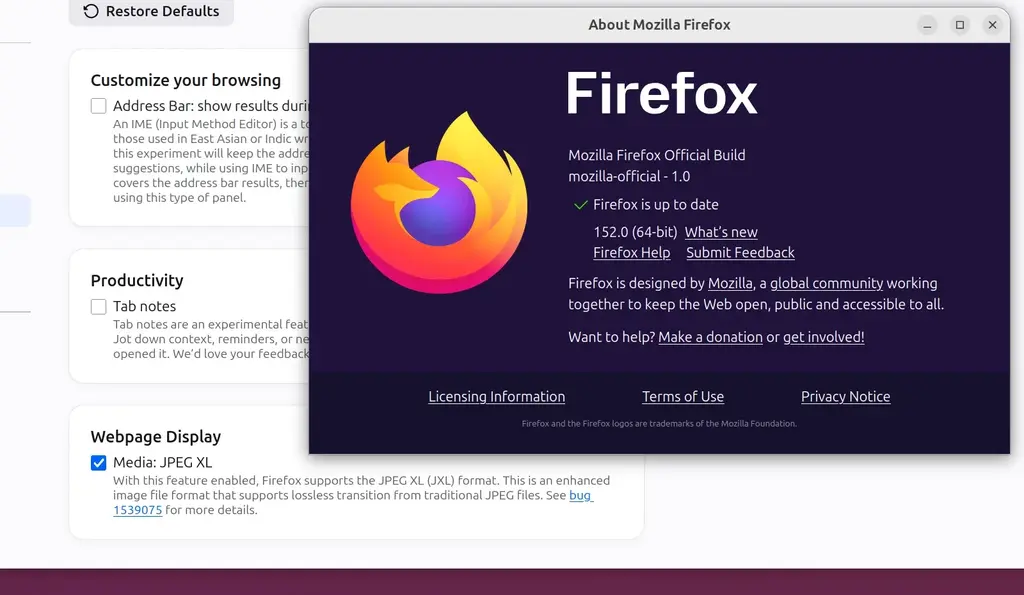Enable Address Bar show results checkbox
Viewport: 1024px width, 595px height.
coord(99,106)
